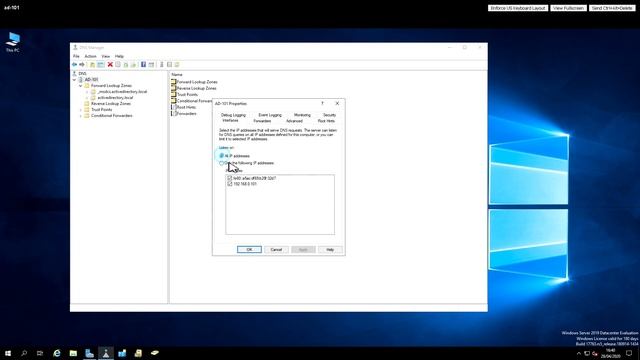Click Send Ctrl+Alt+Delete button

click(x=612, y=8)
